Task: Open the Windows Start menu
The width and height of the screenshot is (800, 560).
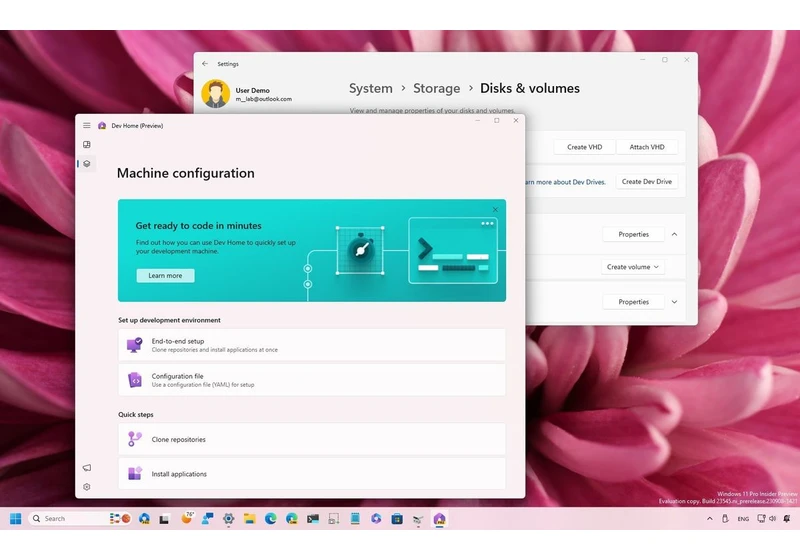Action: (16, 519)
